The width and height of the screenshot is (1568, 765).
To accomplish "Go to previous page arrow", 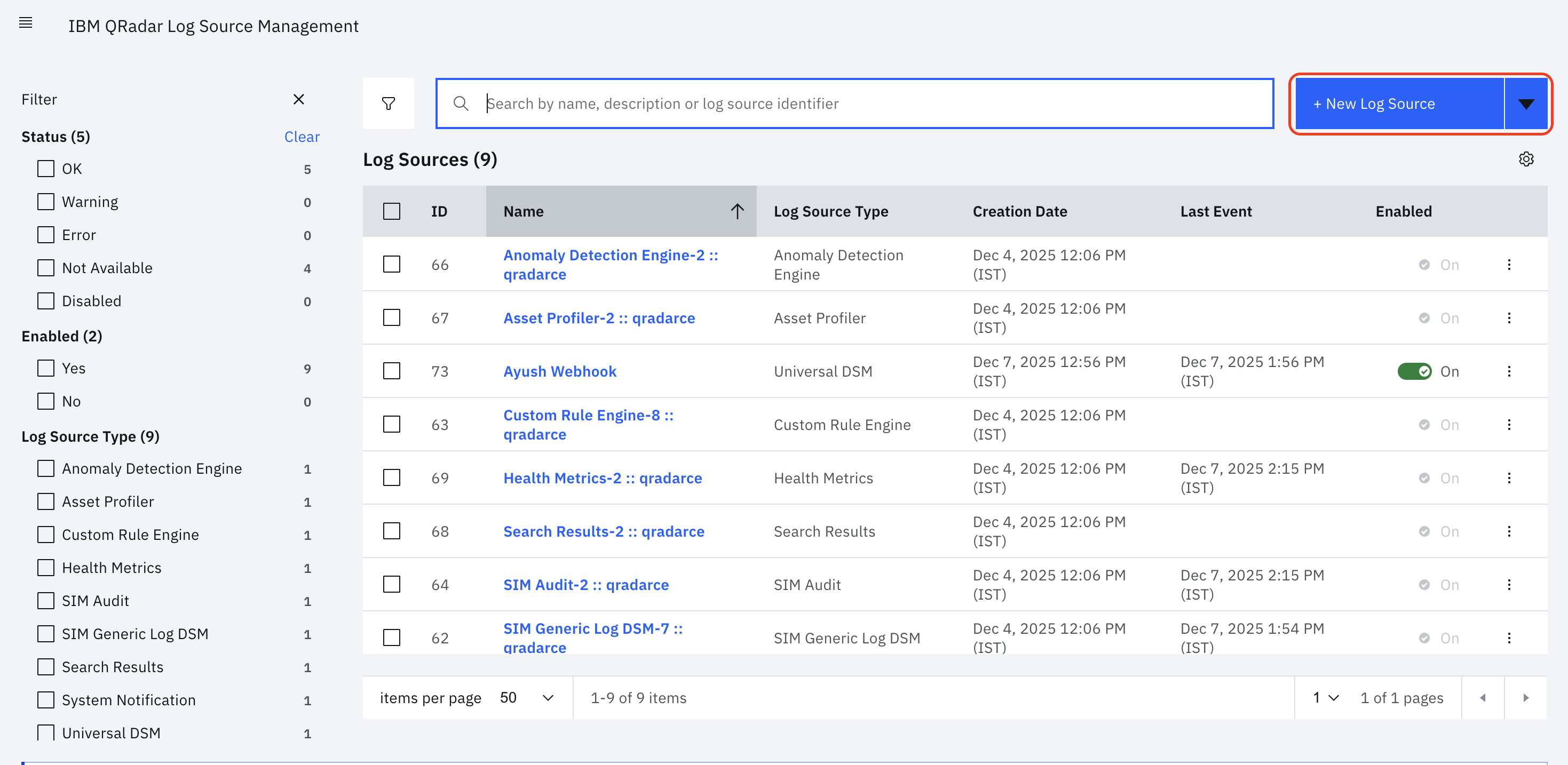I will pos(1483,697).
